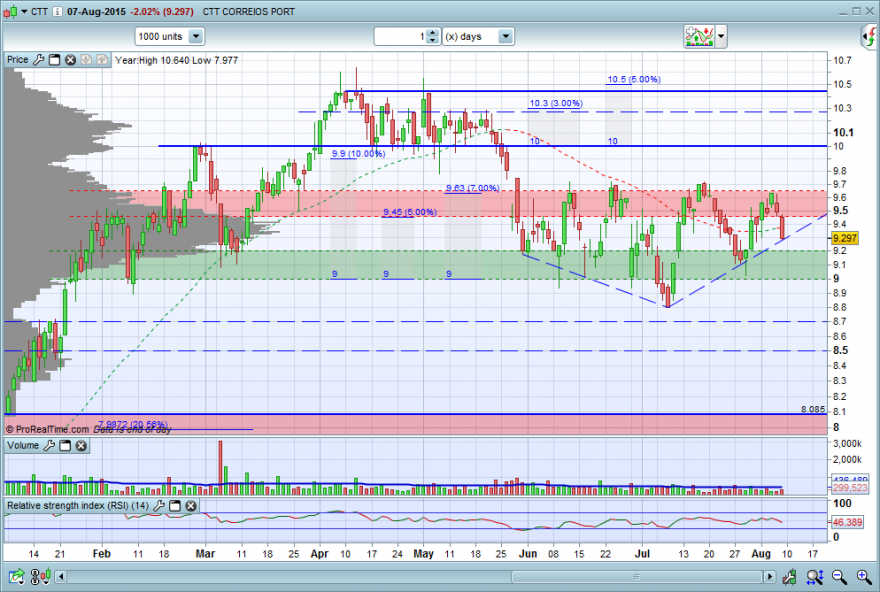Click the auto-fit zoom magnifier with arrows
The width and height of the screenshot is (880, 592).
point(814,576)
